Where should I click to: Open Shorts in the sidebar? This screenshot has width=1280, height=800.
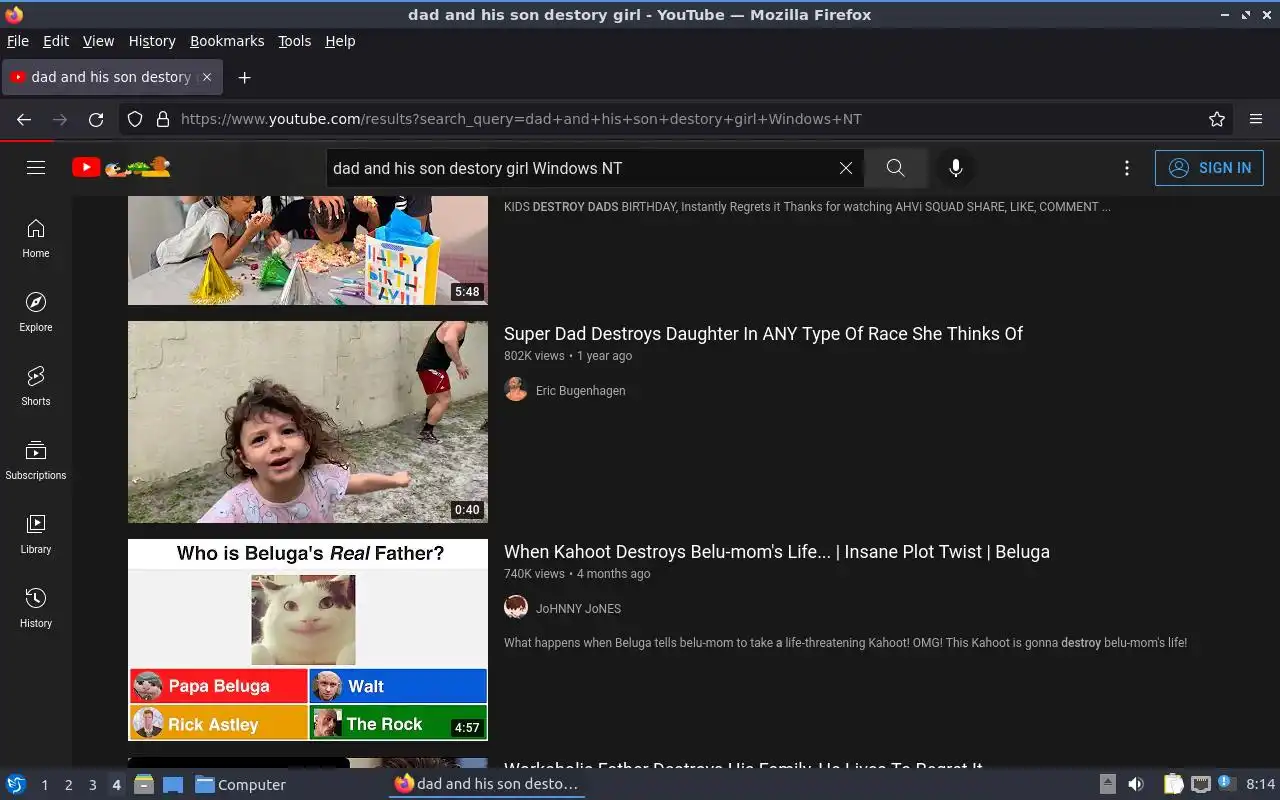click(36, 386)
